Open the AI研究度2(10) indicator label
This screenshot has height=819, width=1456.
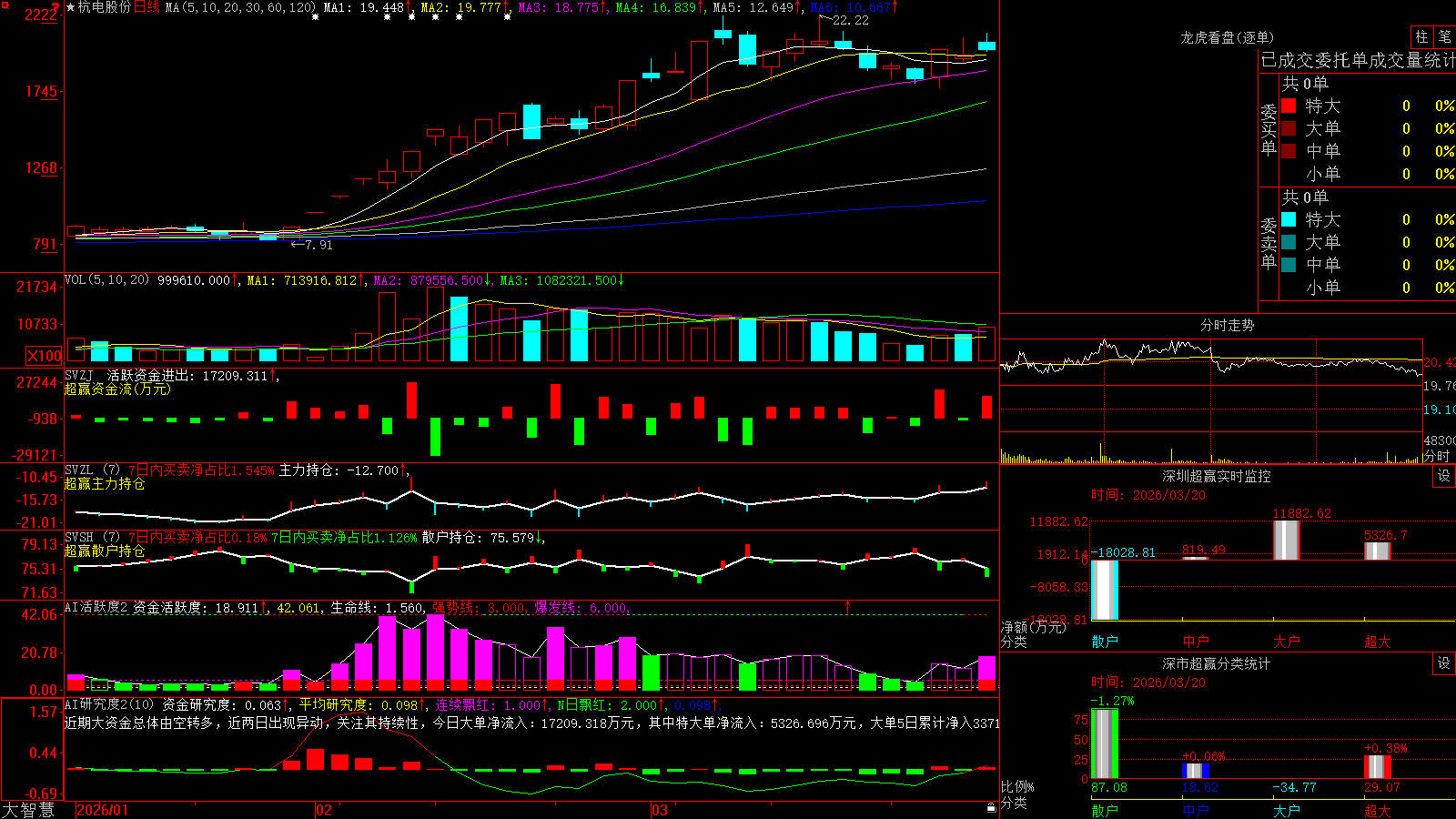pos(109,704)
